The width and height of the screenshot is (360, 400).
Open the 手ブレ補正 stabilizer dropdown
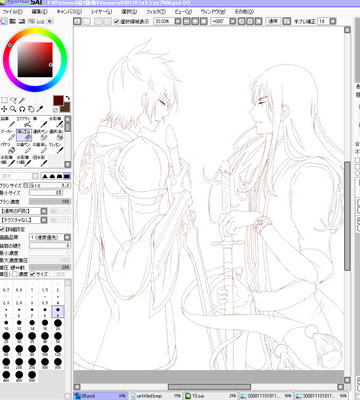[332, 21]
